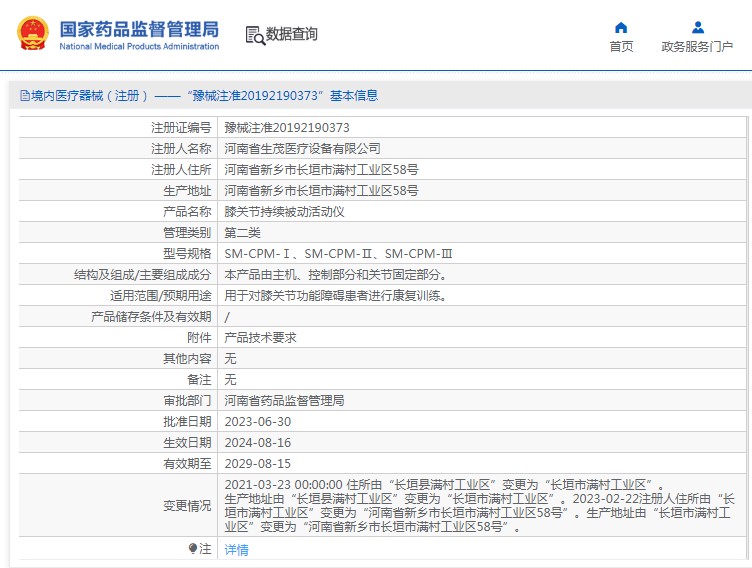Click the national emblem logo
The image size is (752, 568).
(x=33, y=34)
